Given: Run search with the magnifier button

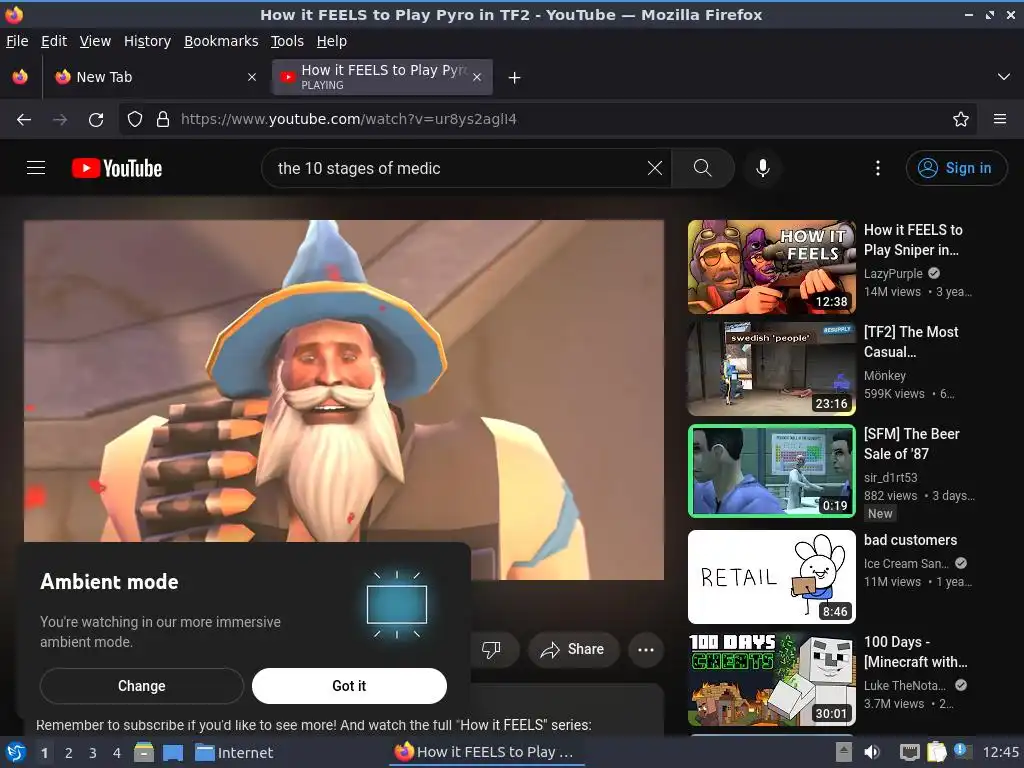Looking at the screenshot, I should point(703,168).
